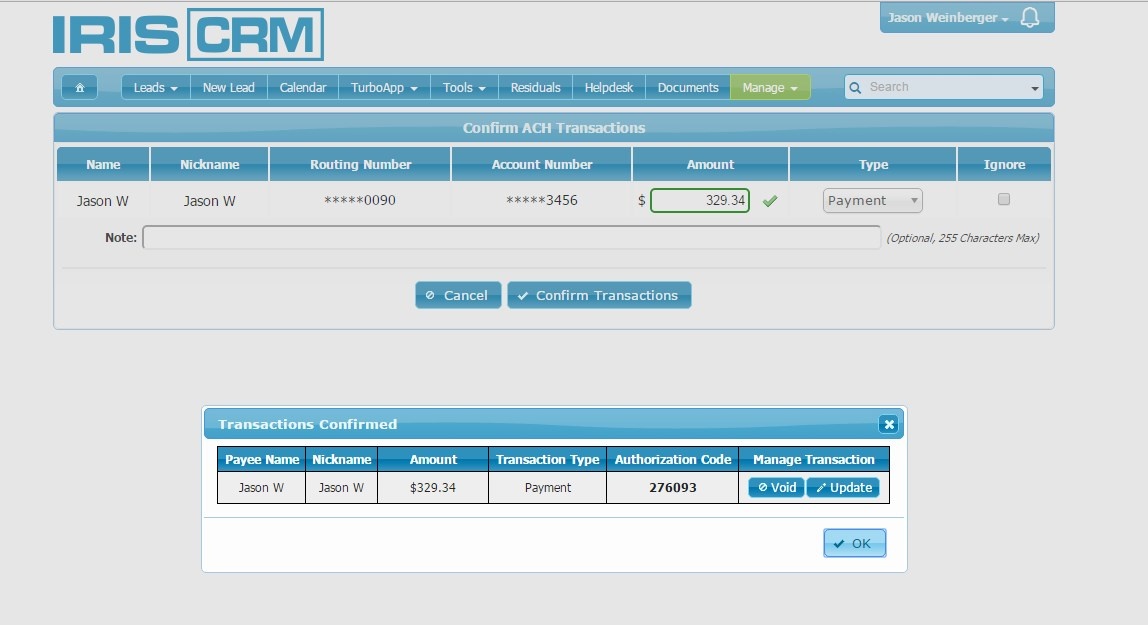This screenshot has width=1148, height=625.
Task: Void the confirmed transaction
Action: 776,488
